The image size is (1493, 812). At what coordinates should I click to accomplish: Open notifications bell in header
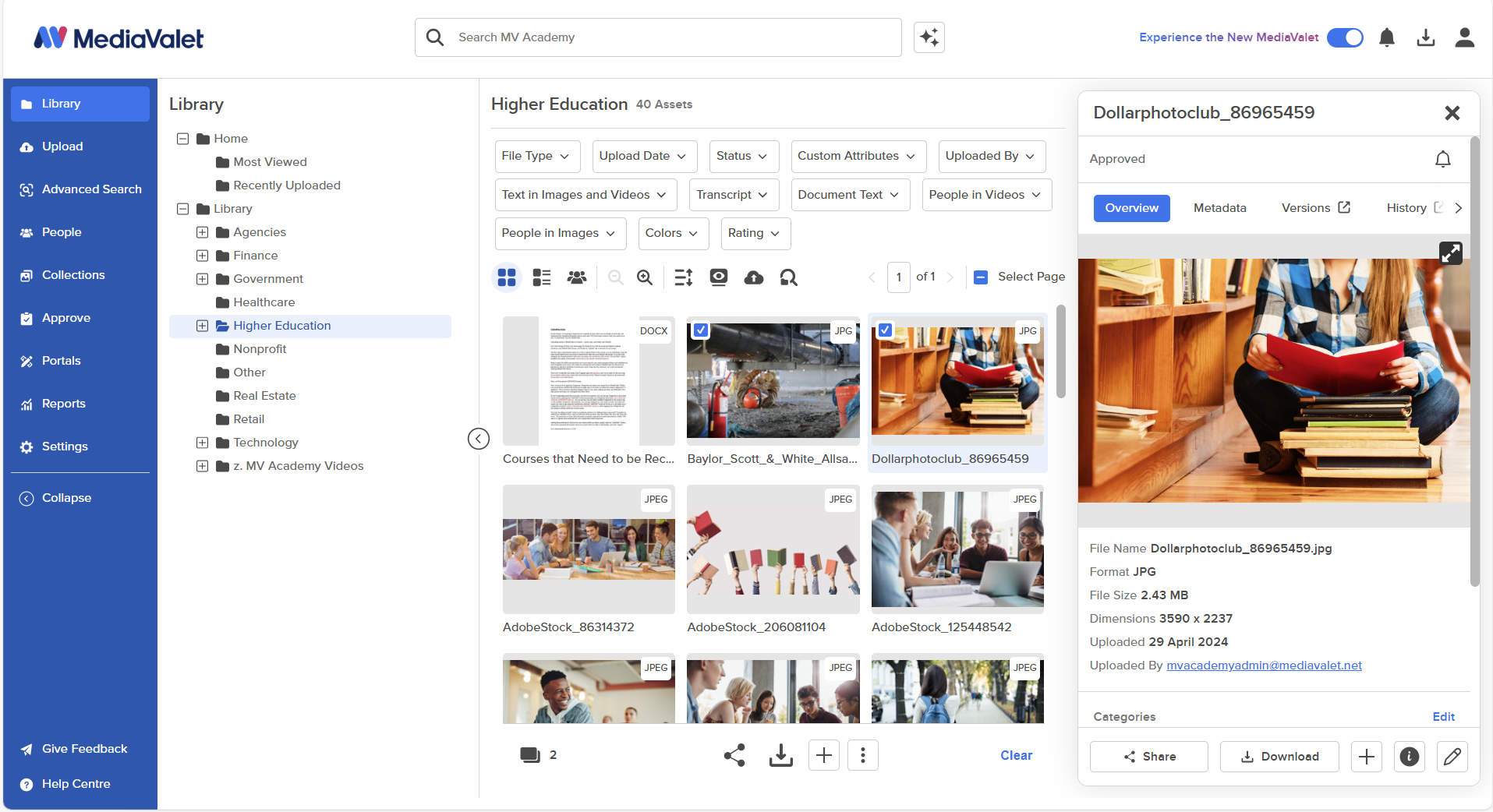pyautogui.click(x=1386, y=37)
